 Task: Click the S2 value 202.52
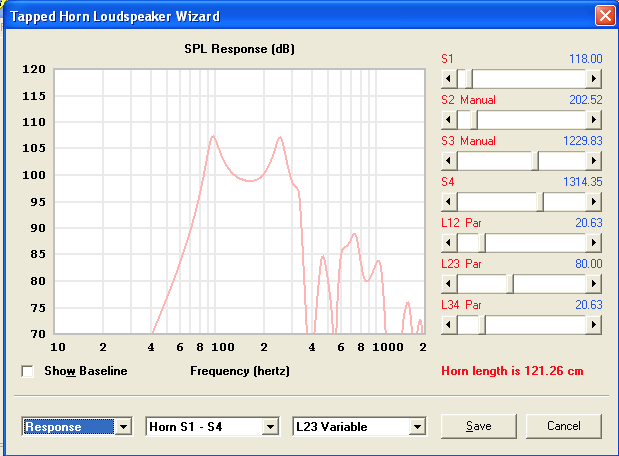(585, 100)
